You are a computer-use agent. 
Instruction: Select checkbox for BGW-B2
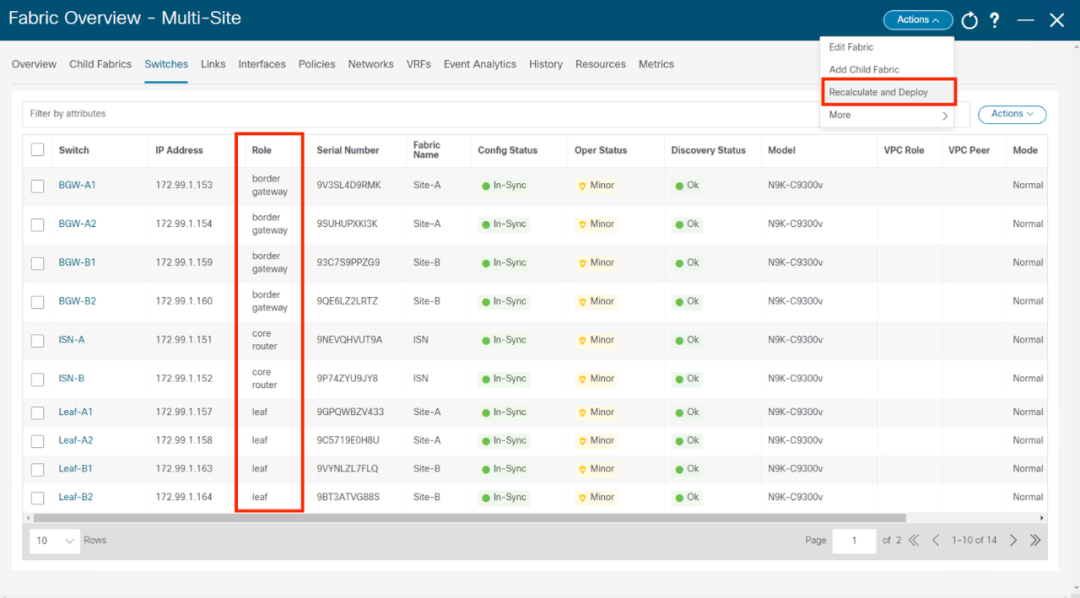38,302
